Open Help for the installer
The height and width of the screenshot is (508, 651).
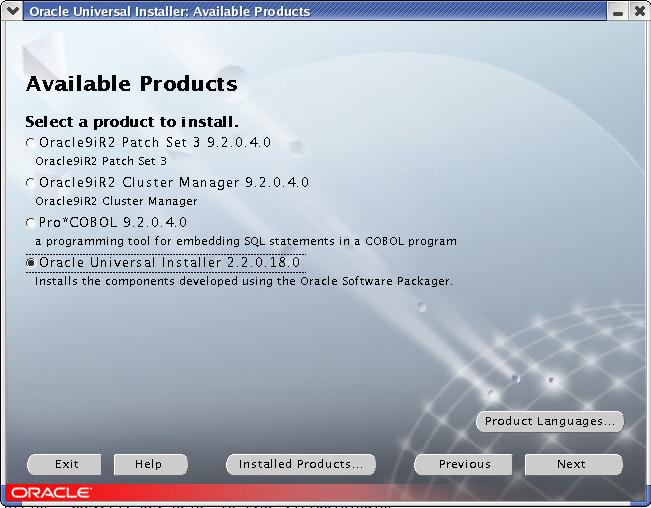coord(148,464)
